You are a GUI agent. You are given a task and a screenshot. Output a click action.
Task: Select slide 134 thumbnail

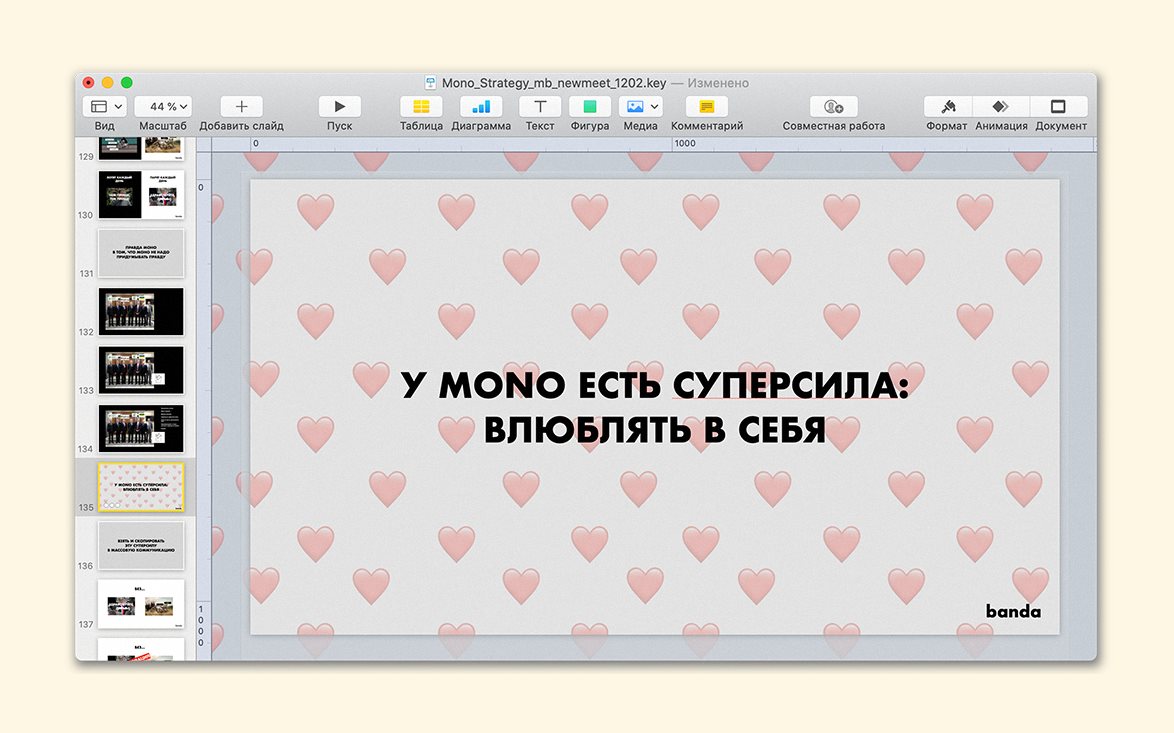tap(141, 428)
